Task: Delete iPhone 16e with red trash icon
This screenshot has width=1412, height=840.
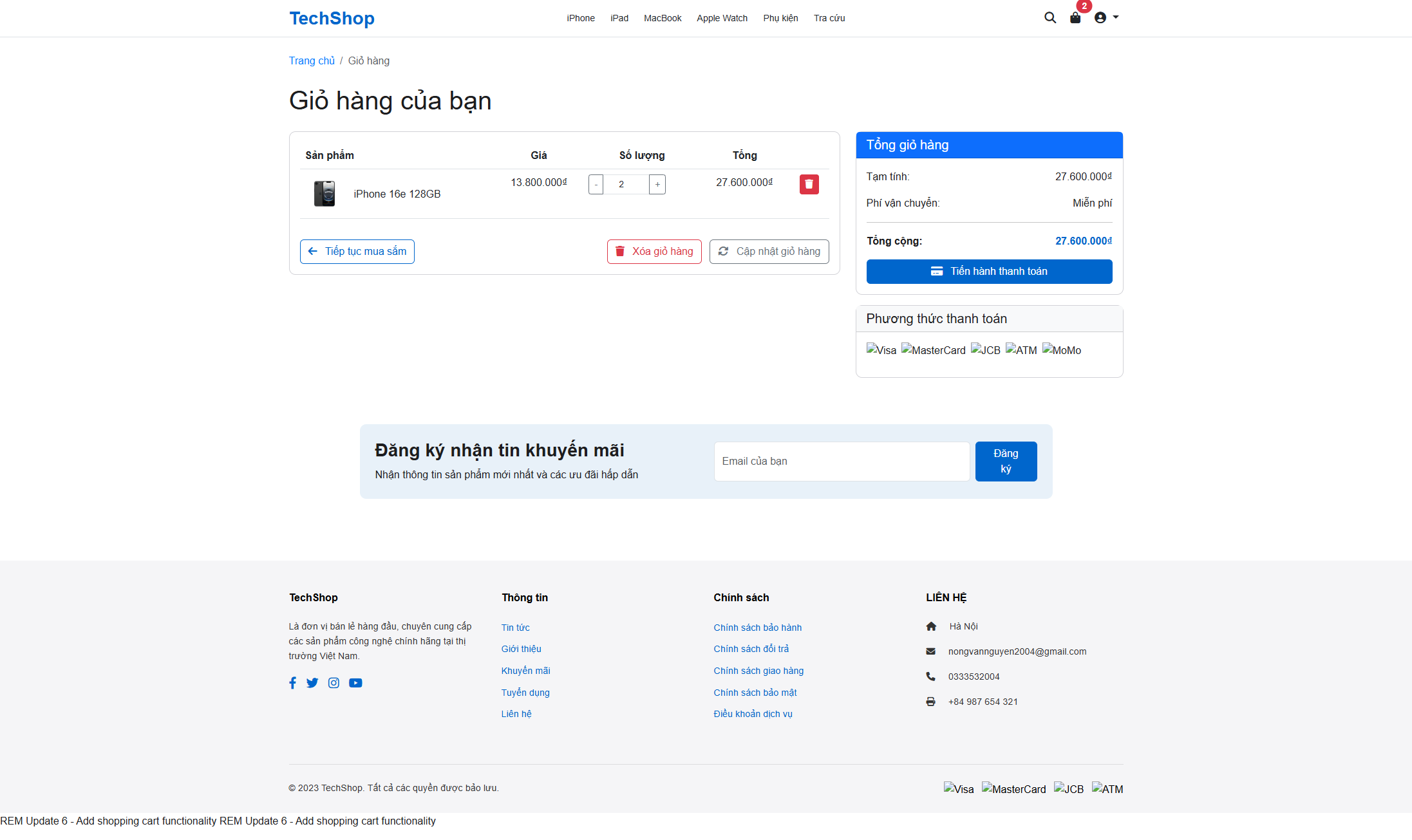Action: pos(809,184)
